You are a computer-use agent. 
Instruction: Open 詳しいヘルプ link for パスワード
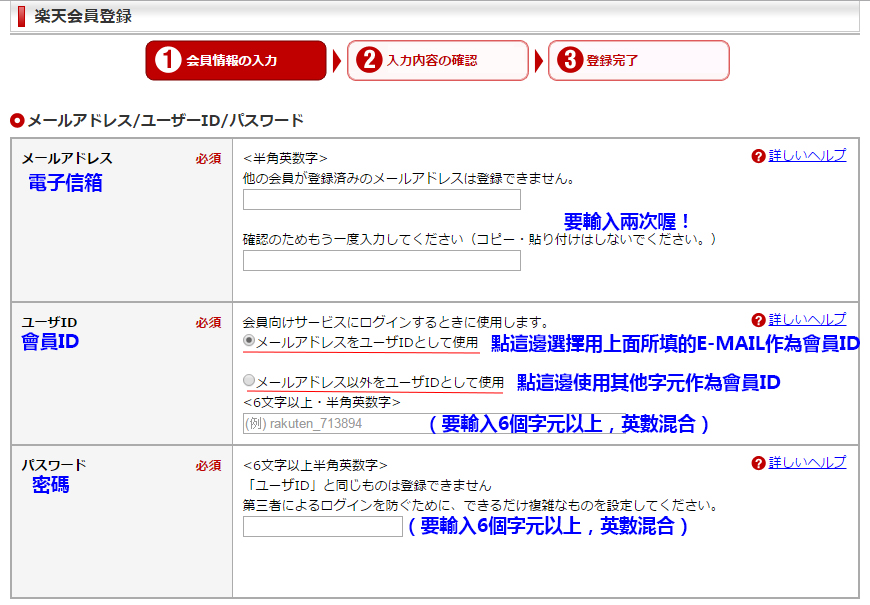click(807, 462)
